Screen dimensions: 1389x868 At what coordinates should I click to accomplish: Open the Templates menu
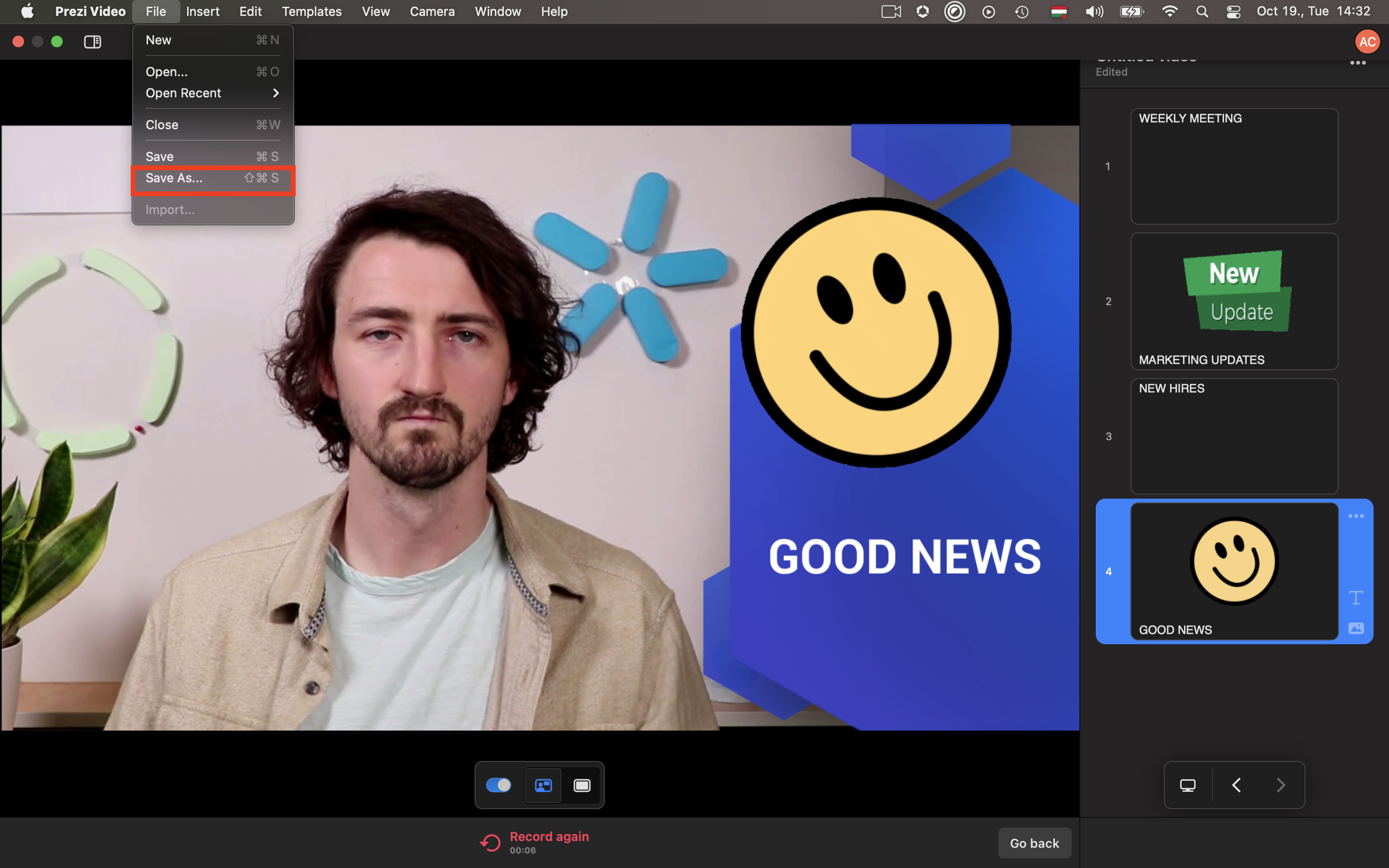pyautogui.click(x=312, y=12)
